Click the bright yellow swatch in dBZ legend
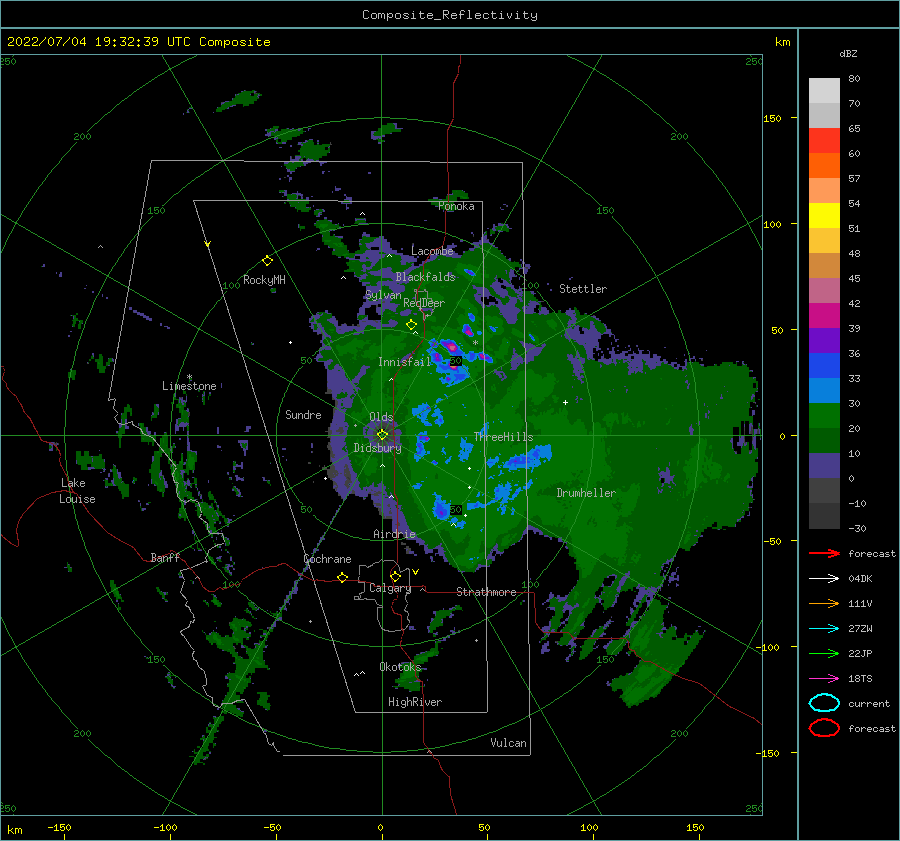 click(x=824, y=216)
